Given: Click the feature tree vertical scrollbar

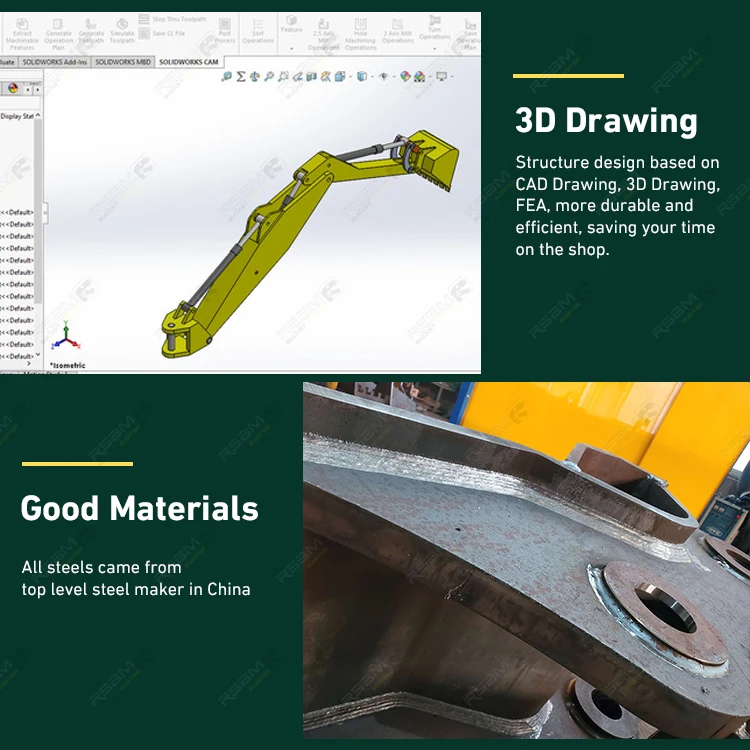Looking at the screenshot, I should pos(38,210).
